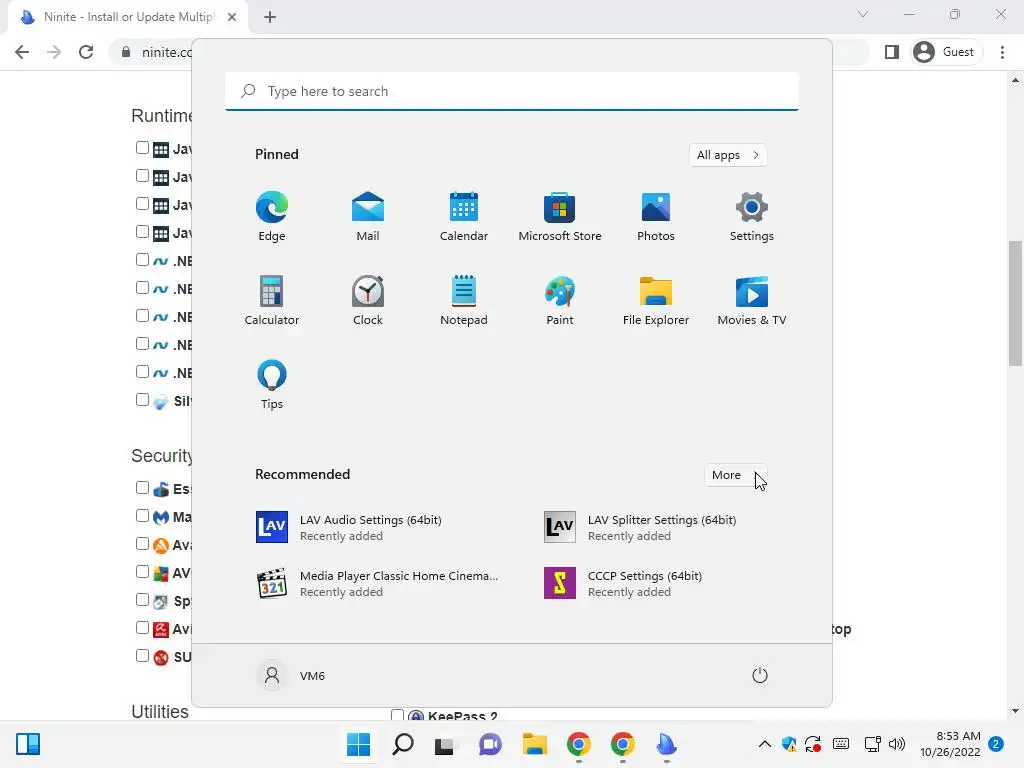The height and width of the screenshot is (768, 1024).
Task: Open LAV Audio Settings (64bit)
Action: tap(368, 528)
